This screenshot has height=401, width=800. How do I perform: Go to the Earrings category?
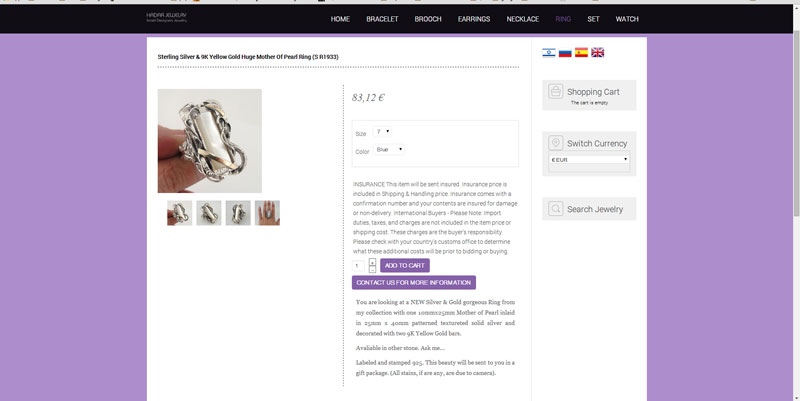click(x=474, y=19)
